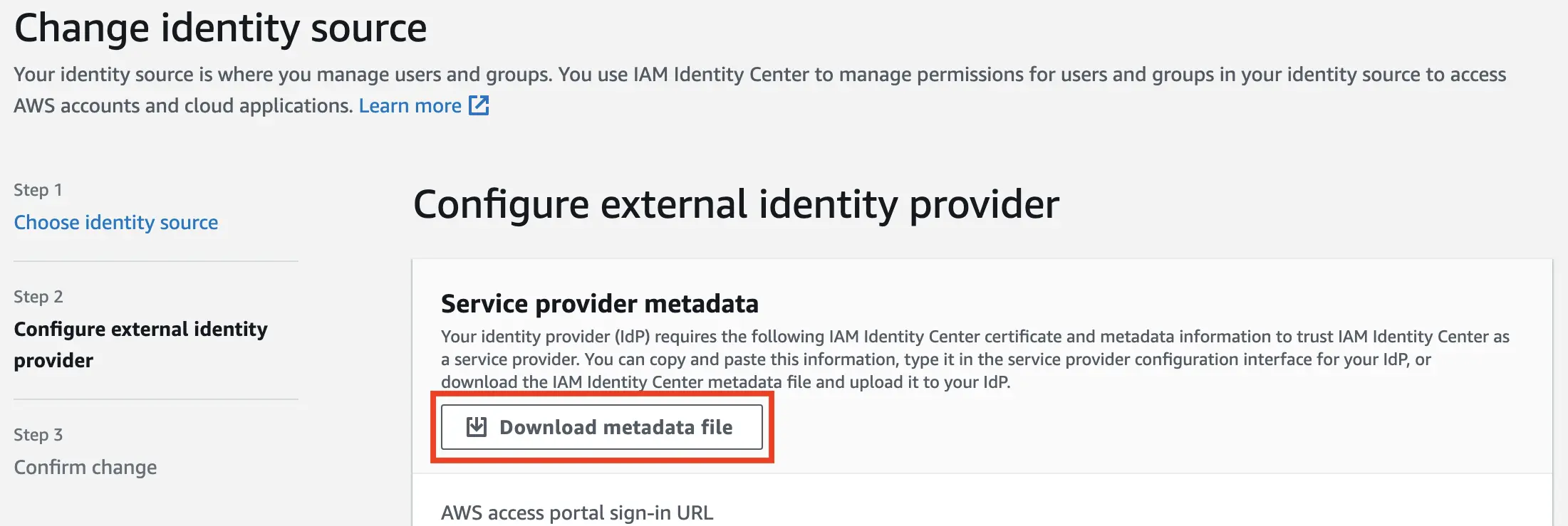Click empty space right of Download metadata button
The width and height of the screenshot is (1568, 526).
pyautogui.click(x=1140, y=427)
